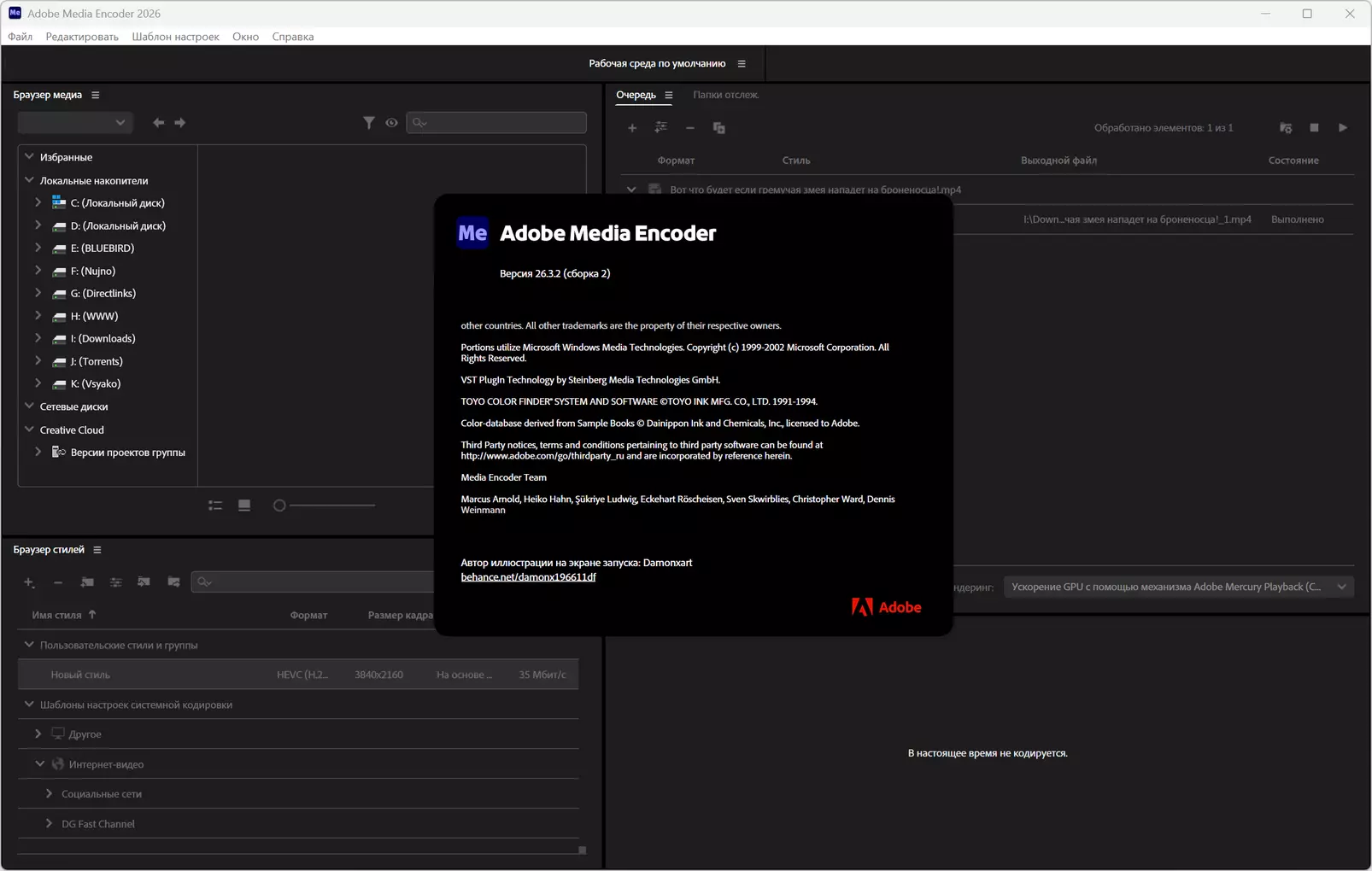Collapse the Интернет-видео preset group
This screenshot has width=1372, height=871.
point(39,763)
